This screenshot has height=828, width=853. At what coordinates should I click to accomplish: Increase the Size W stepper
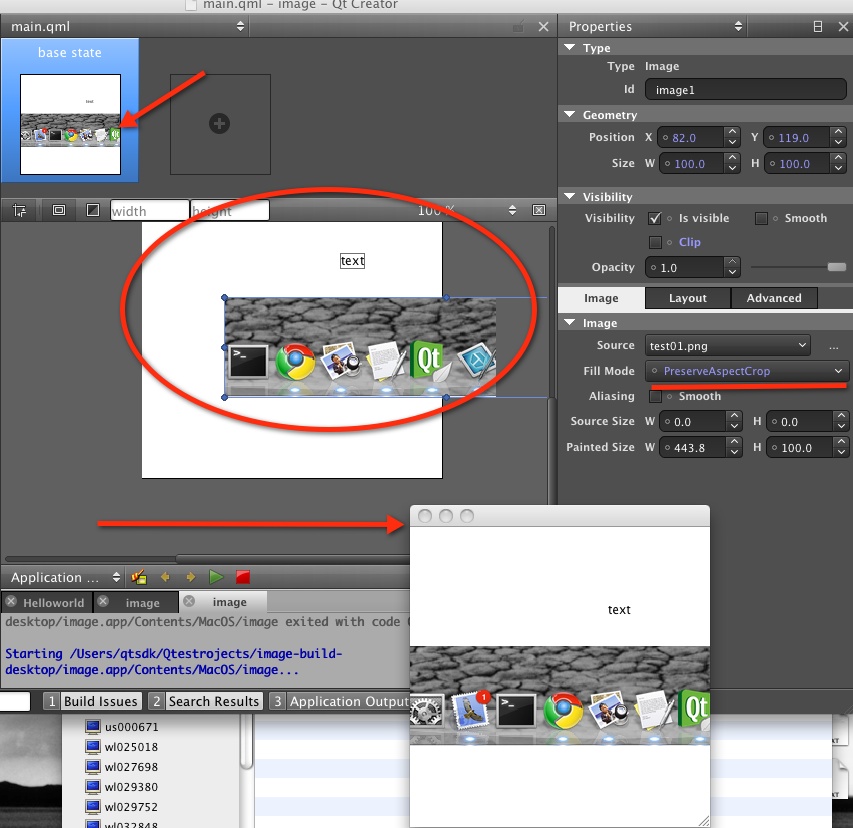[x=733, y=158]
